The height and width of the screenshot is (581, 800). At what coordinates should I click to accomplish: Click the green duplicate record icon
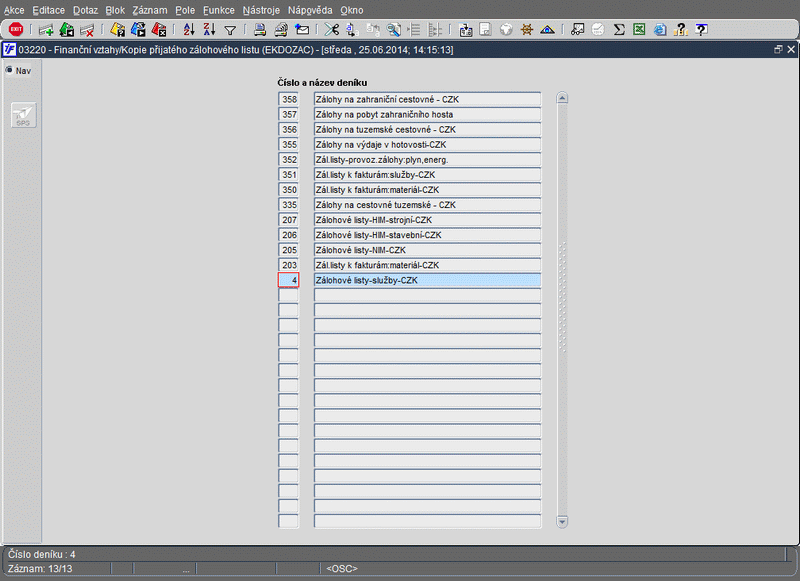pyautogui.click(x=67, y=30)
